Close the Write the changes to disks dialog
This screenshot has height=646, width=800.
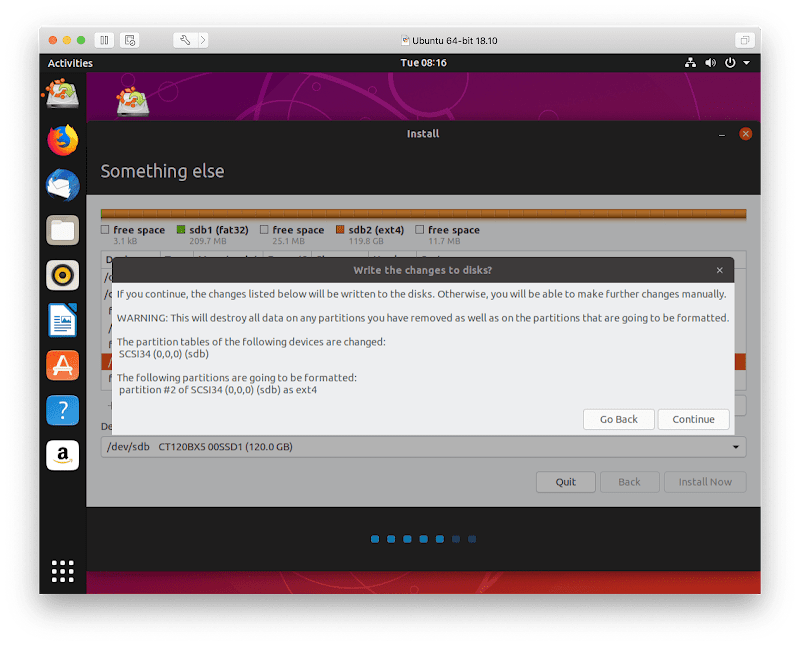pos(719,270)
